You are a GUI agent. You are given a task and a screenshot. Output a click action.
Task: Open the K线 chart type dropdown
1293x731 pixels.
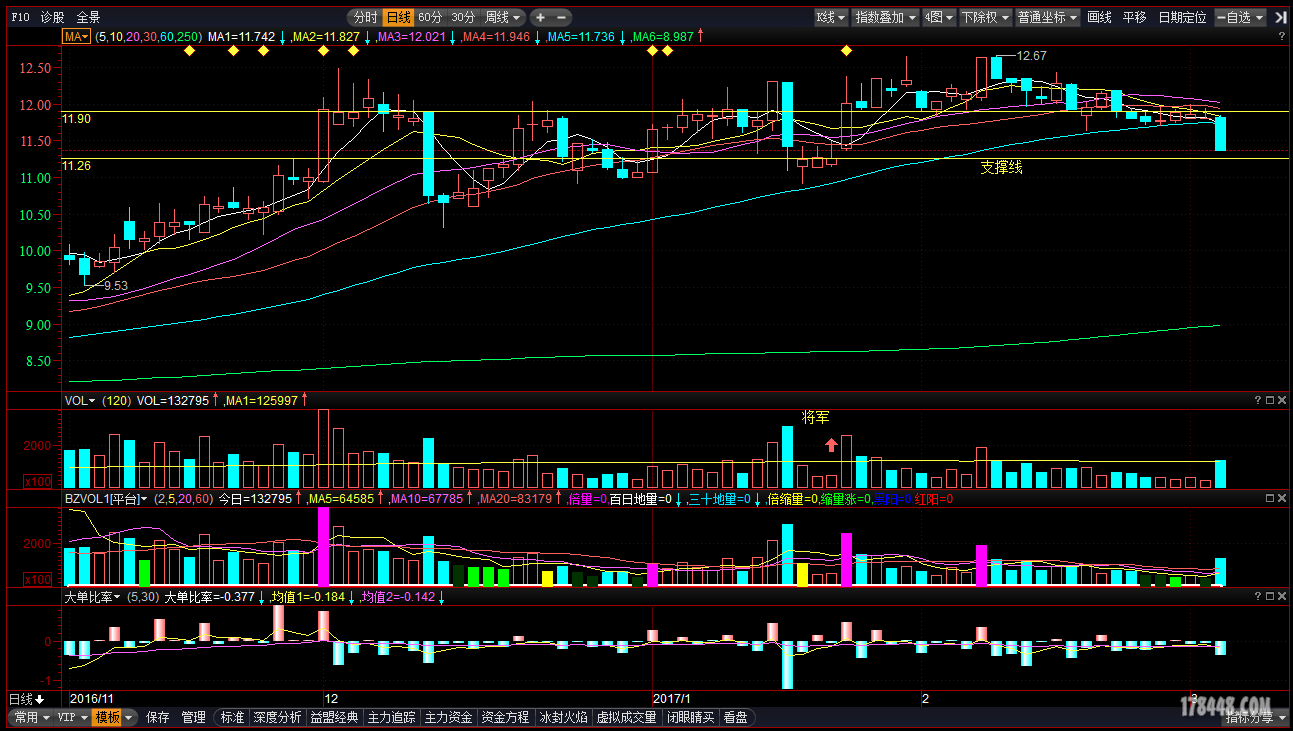831,17
